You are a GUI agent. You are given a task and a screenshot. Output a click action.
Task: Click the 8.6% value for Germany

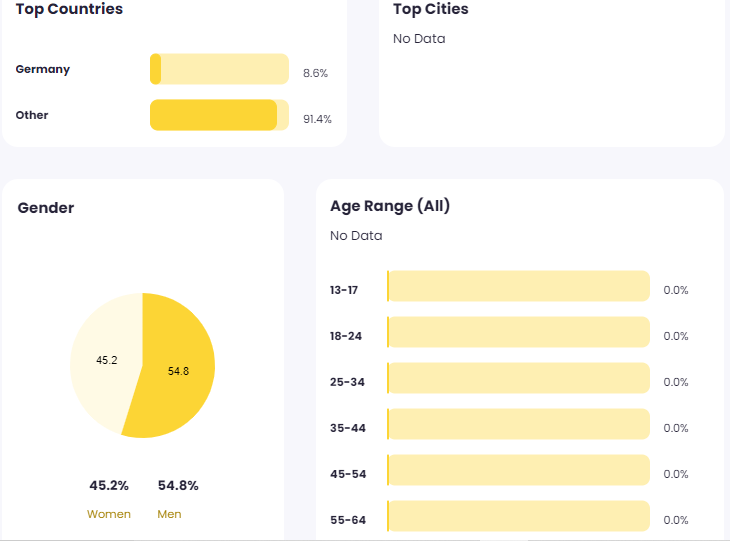point(315,73)
